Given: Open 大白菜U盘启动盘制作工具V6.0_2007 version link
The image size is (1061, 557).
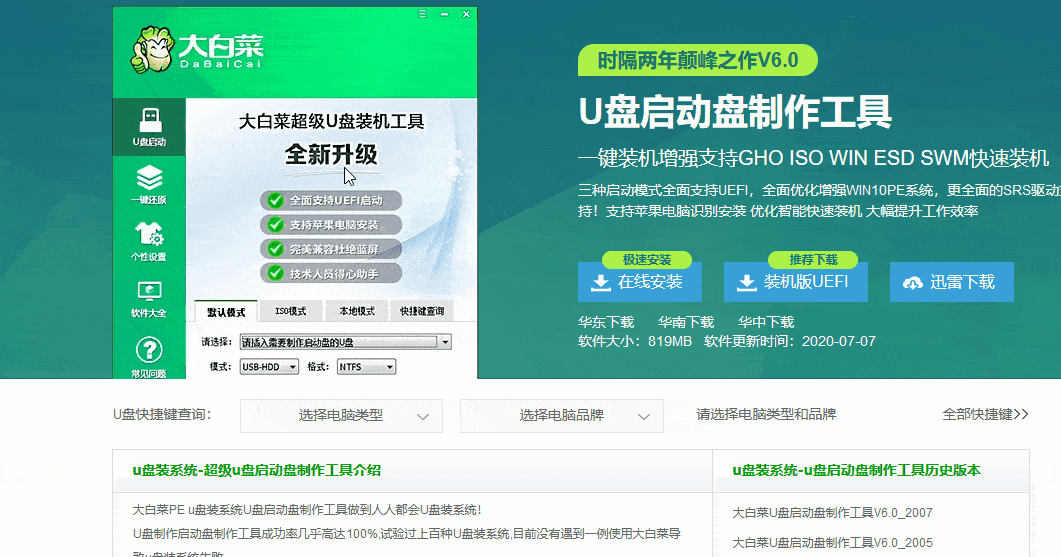Looking at the screenshot, I should pos(832,513).
